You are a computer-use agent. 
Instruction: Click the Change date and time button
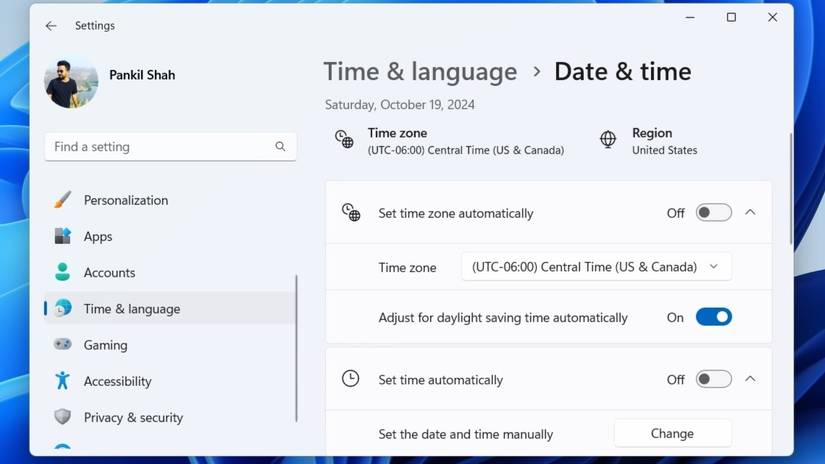[672, 434]
